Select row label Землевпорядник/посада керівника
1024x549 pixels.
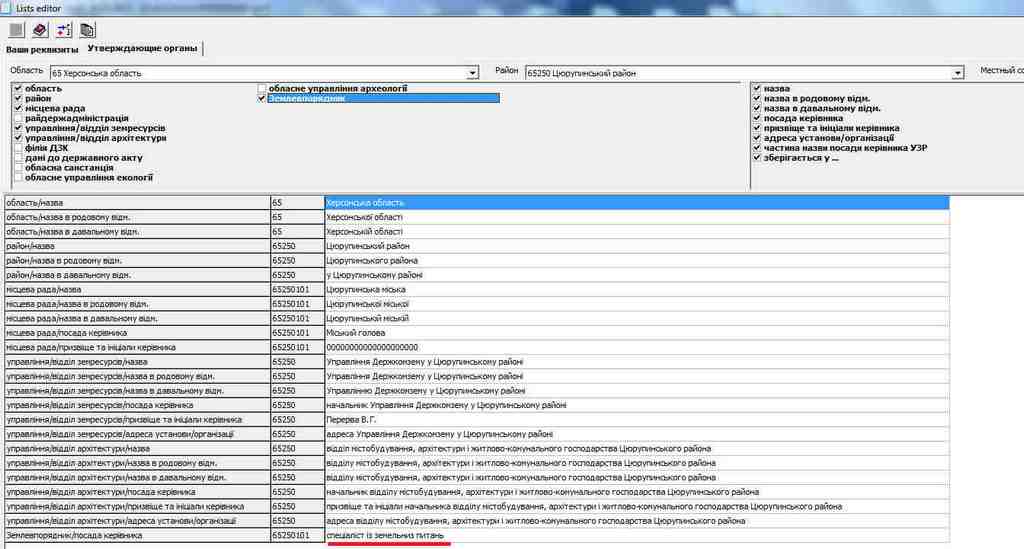pyautogui.click(x=137, y=535)
